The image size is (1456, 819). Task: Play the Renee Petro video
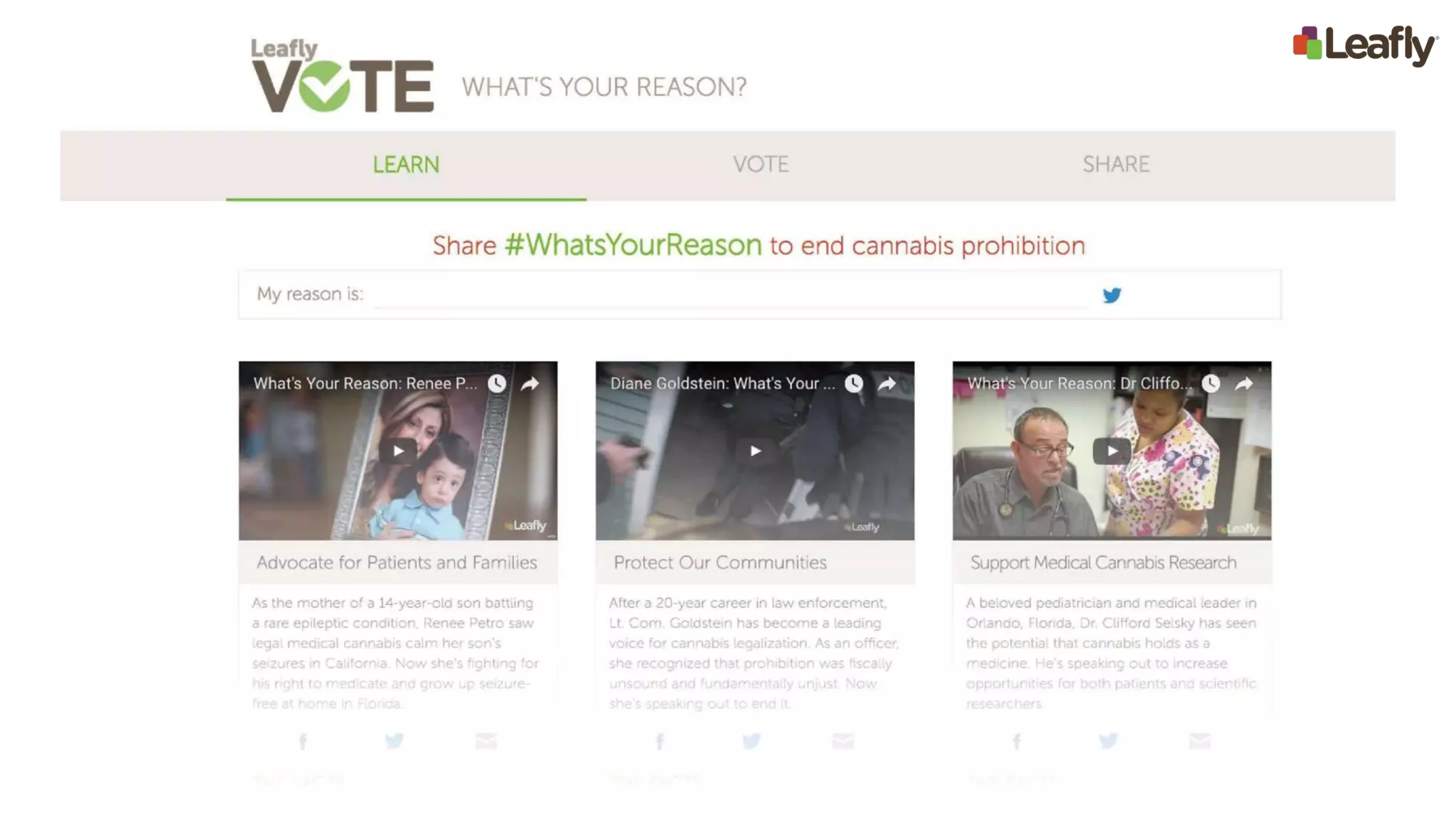(398, 451)
